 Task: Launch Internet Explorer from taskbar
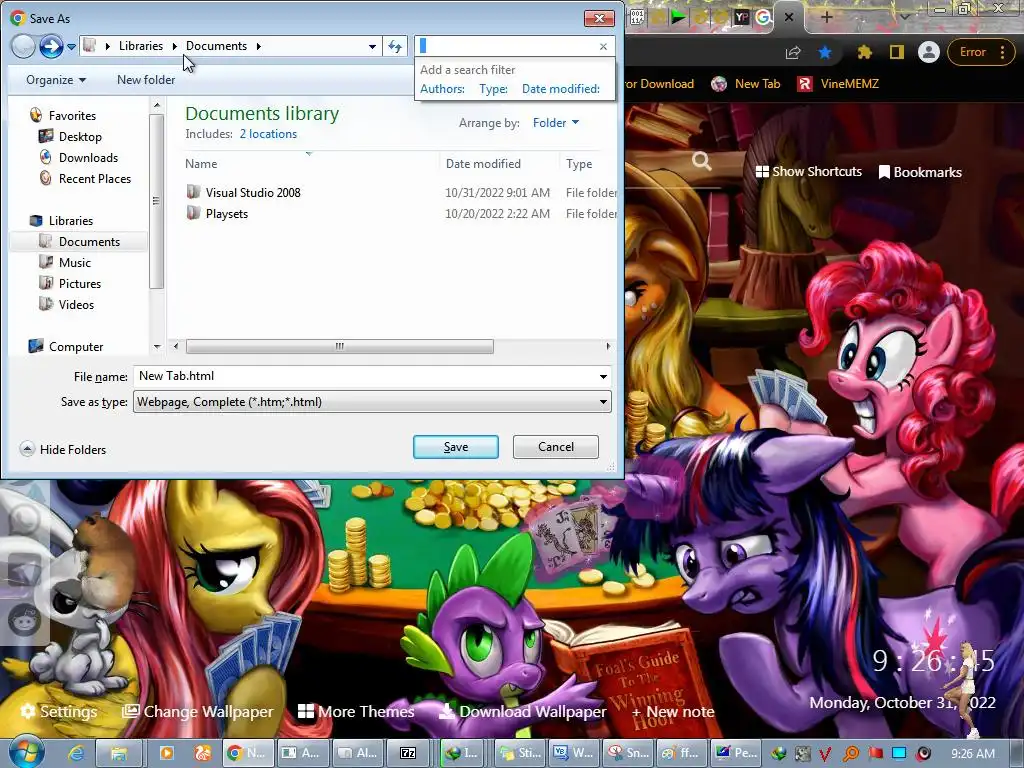(76, 753)
